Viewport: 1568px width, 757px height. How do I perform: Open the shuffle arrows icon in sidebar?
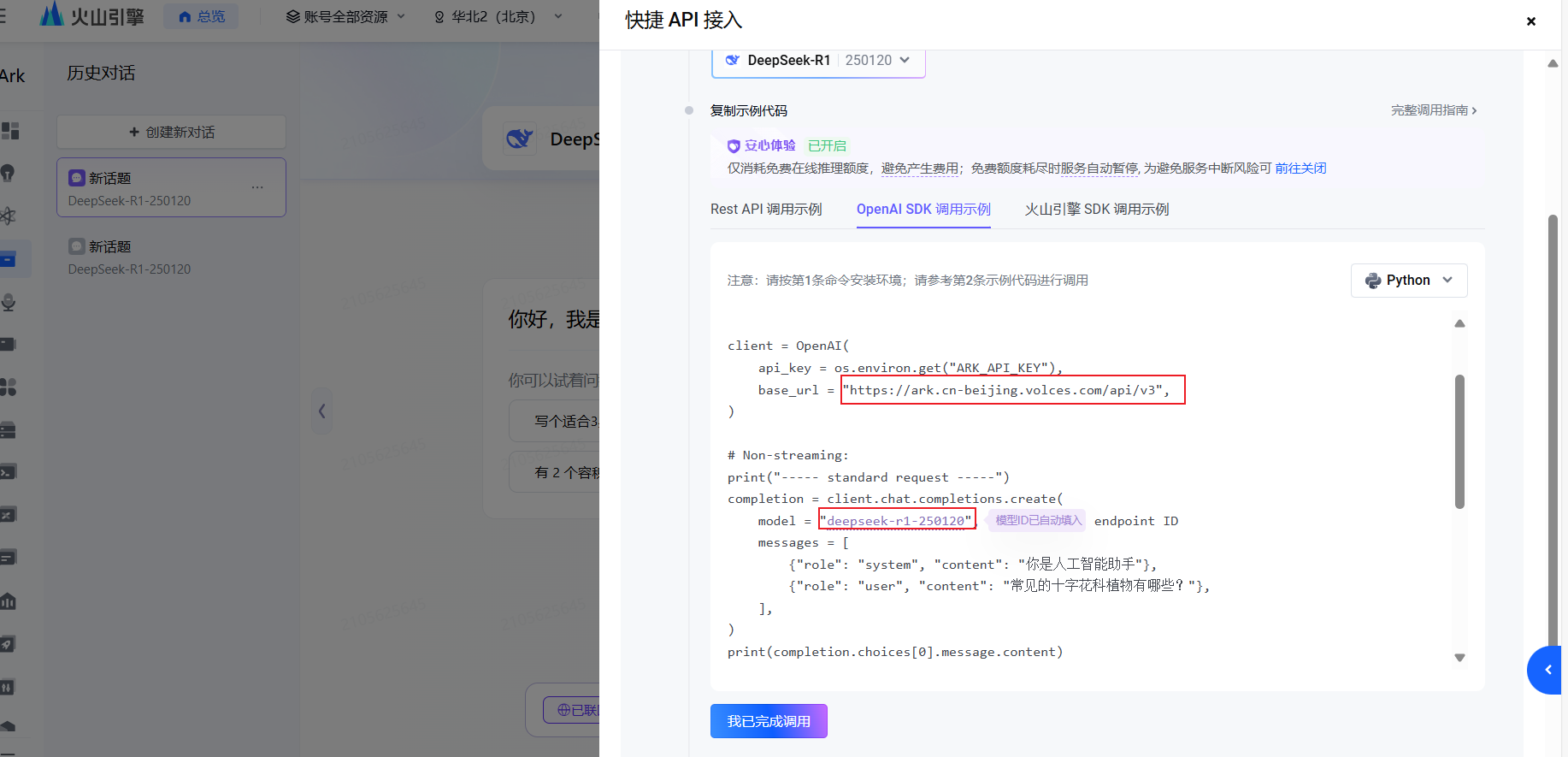(x=8, y=515)
